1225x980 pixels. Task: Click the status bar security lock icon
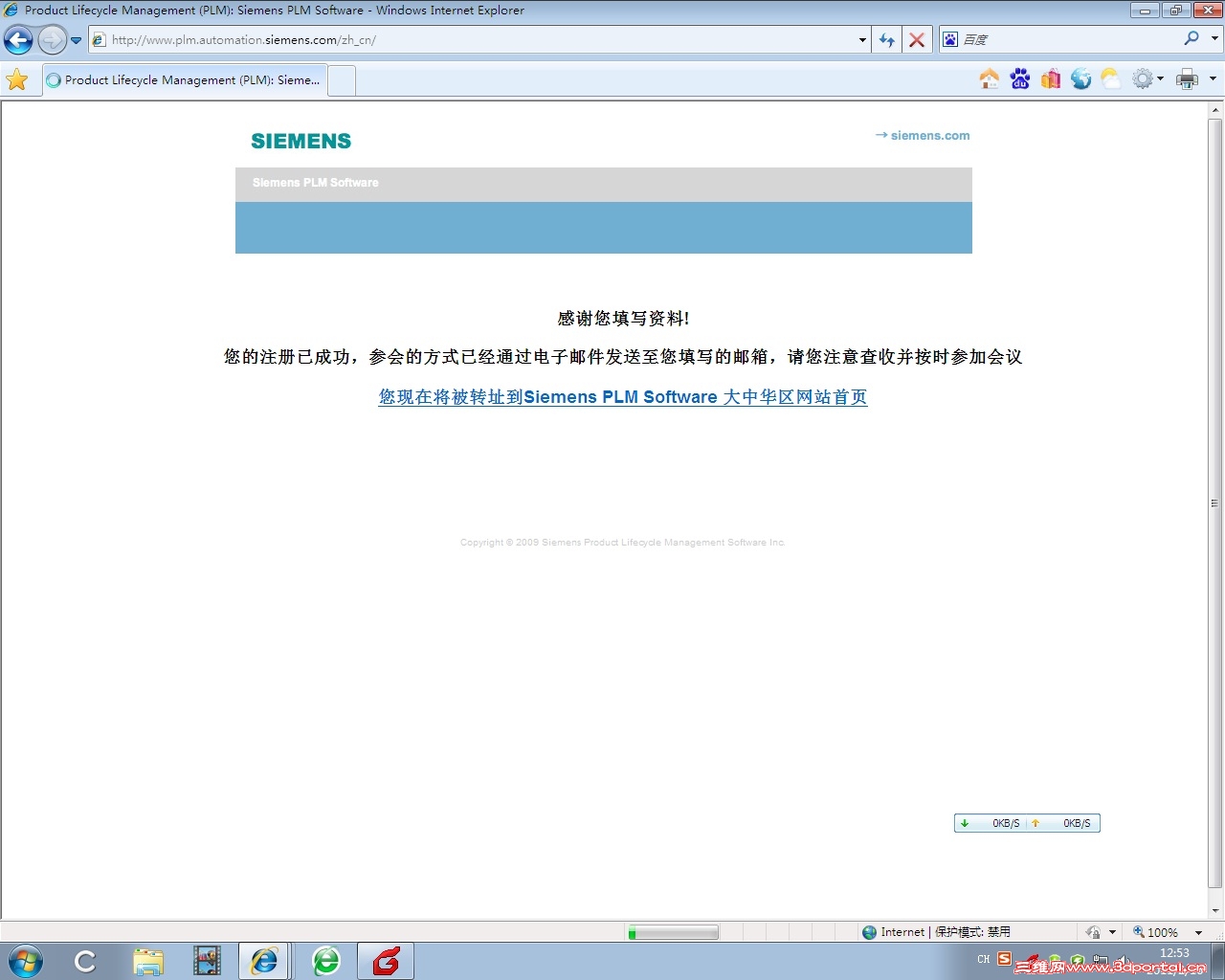pos(1093,932)
